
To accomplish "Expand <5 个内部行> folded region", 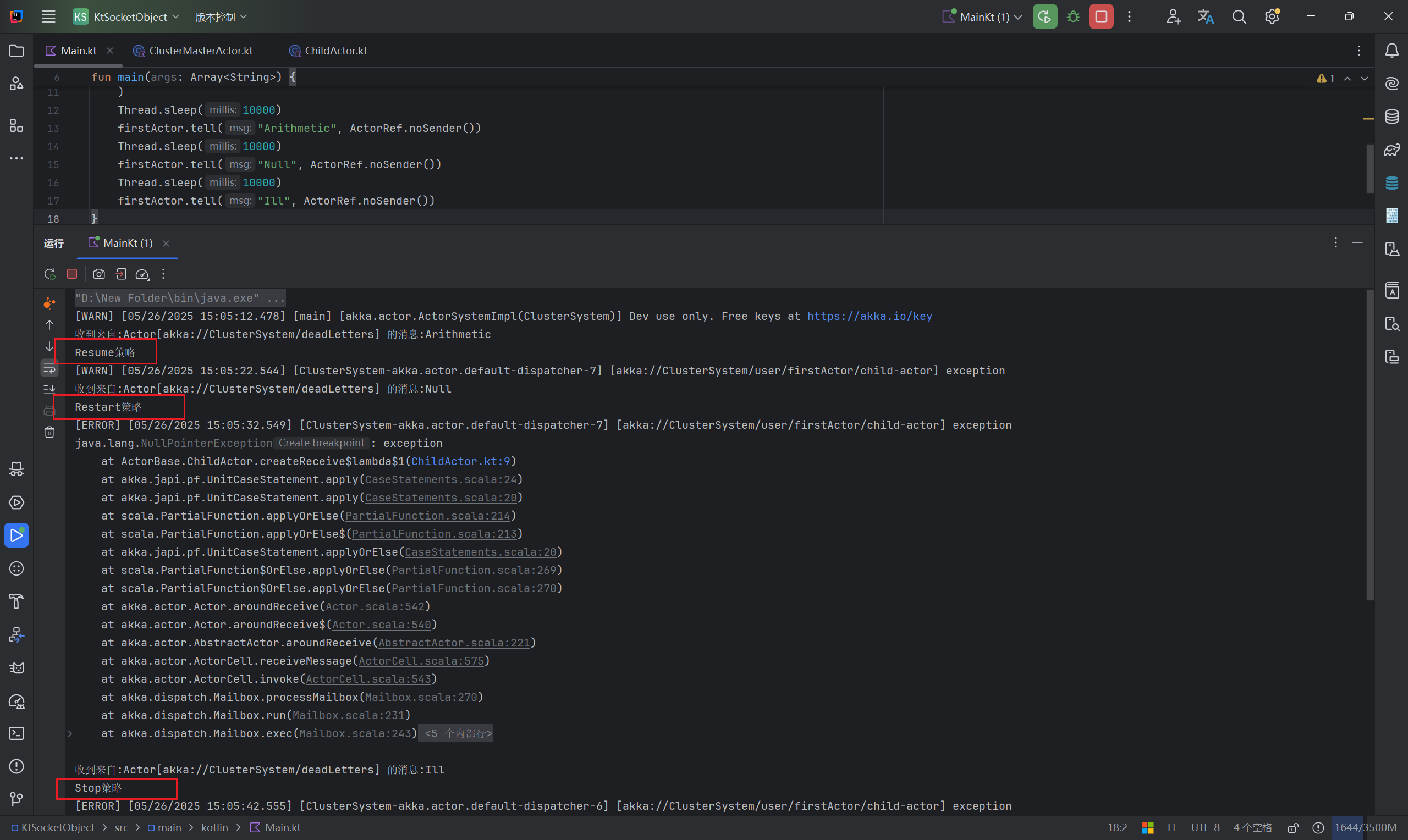I will 457,733.
